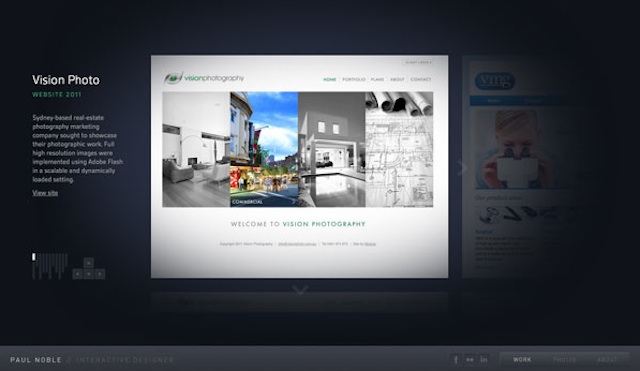
Task: Select the WORK tab in footer
Action: pyautogui.click(x=522, y=360)
